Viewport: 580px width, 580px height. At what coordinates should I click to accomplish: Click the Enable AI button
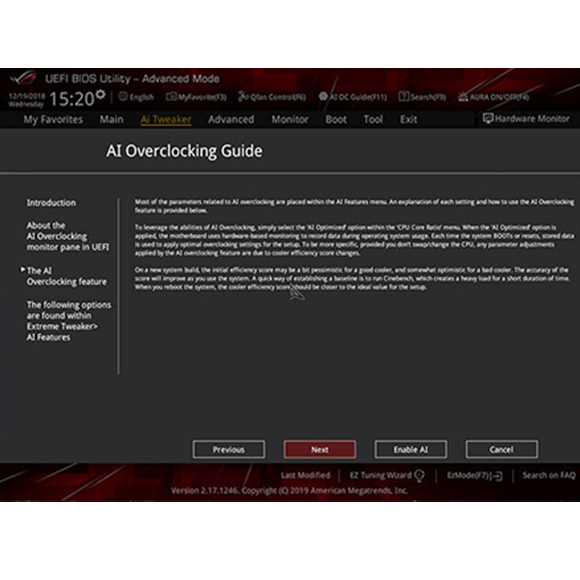411,449
